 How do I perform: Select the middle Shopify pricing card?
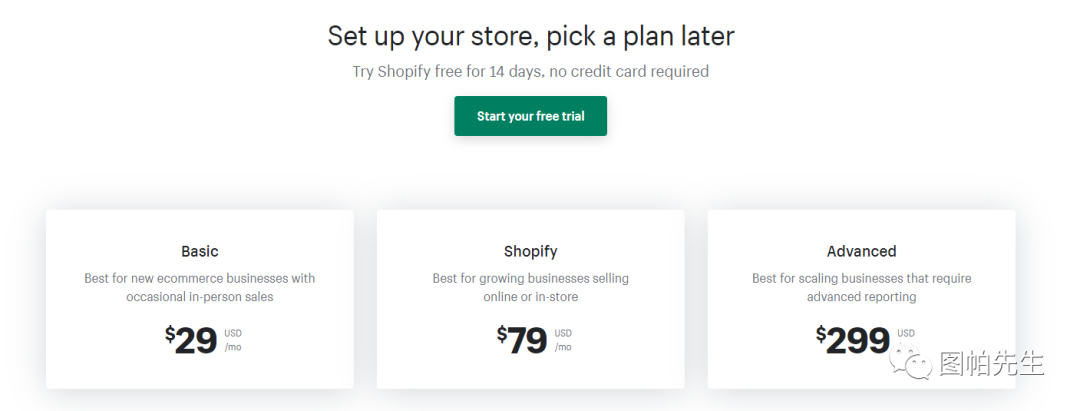pyautogui.click(x=530, y=300)
